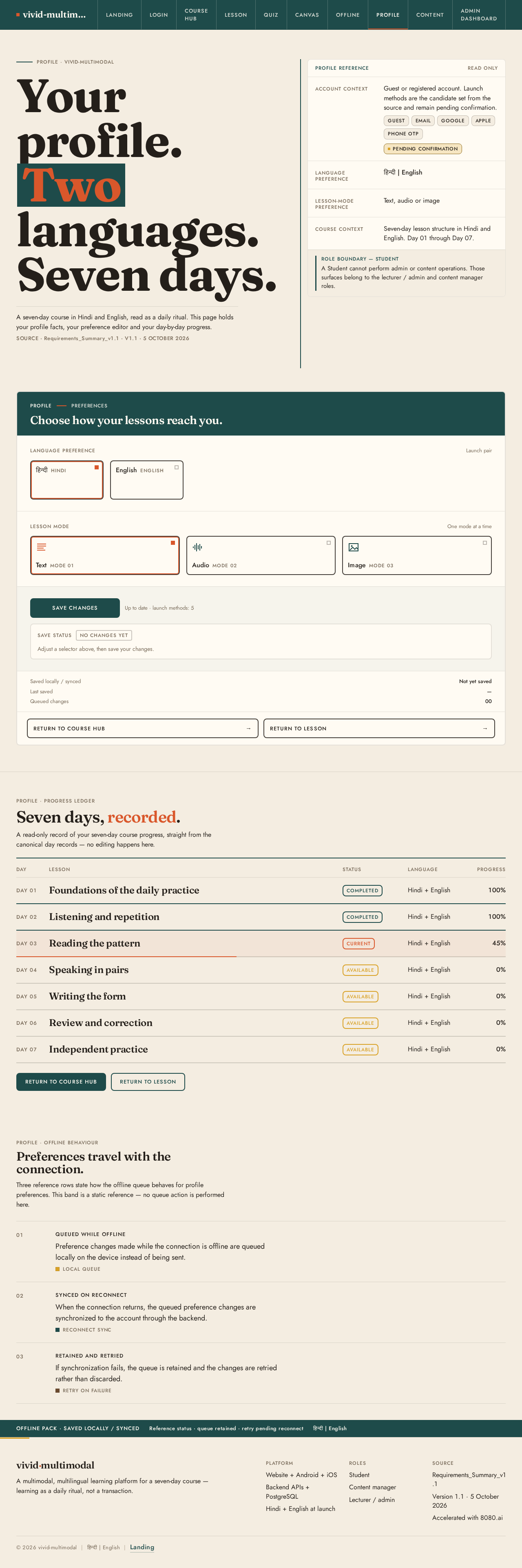
Task: Choose Audio lesson mode 02
Action: (261, 556)
